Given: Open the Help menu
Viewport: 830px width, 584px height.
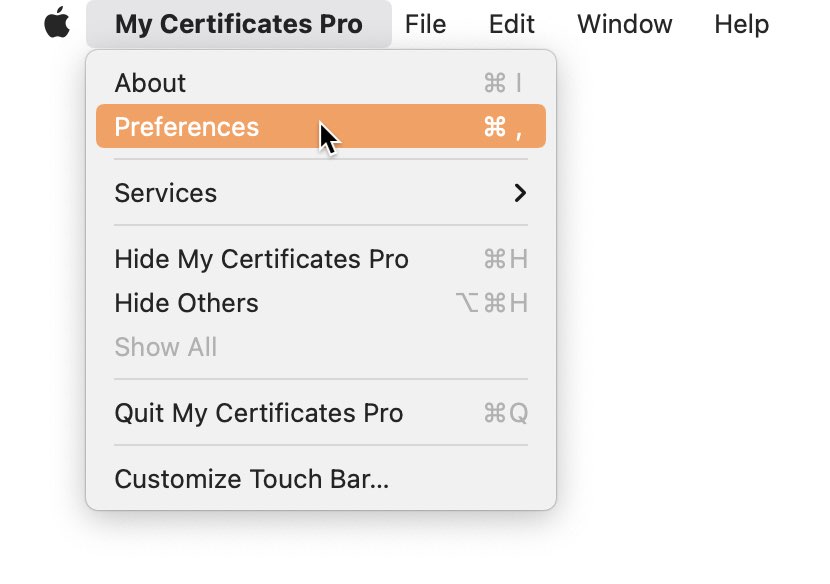Looking at the screenshot, I should pyautogui.click(x=742, y=24).
